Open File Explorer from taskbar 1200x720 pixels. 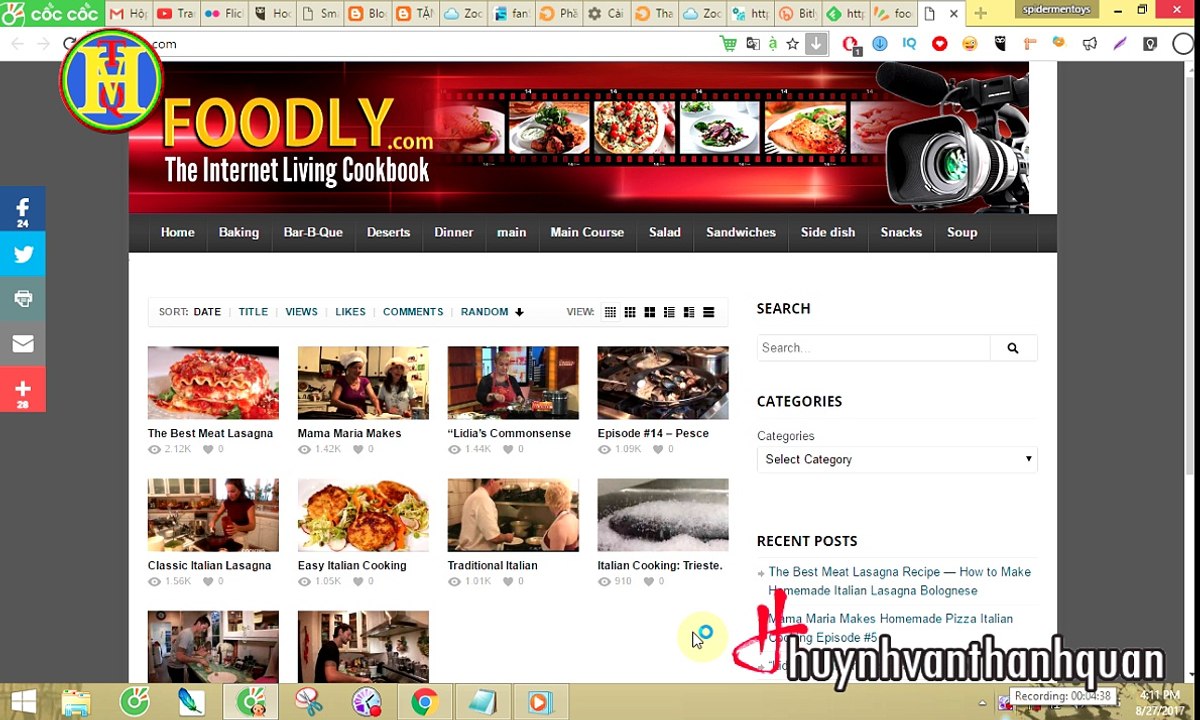(76, 702)
